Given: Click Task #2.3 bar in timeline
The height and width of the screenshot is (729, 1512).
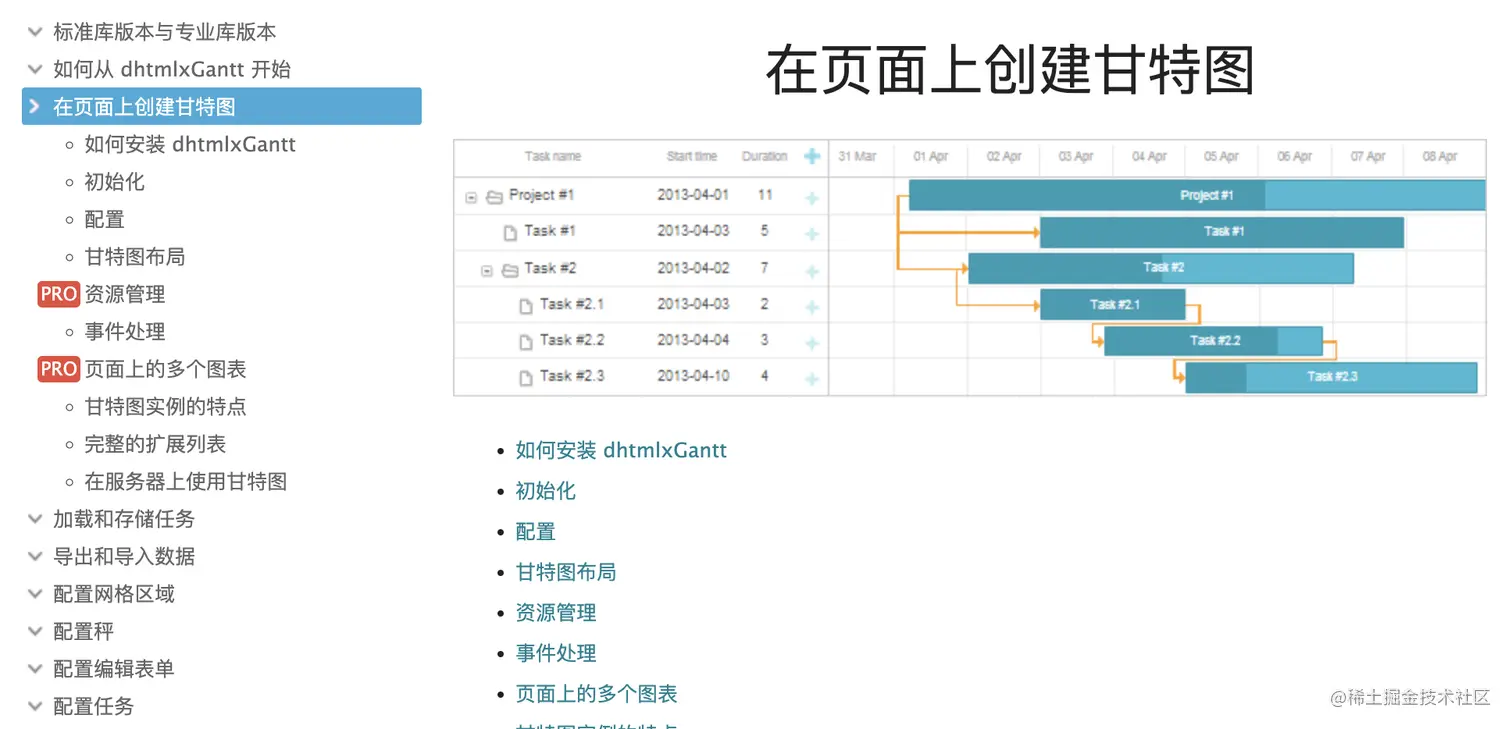Looking at the screenshot, I should point(1331,377).
